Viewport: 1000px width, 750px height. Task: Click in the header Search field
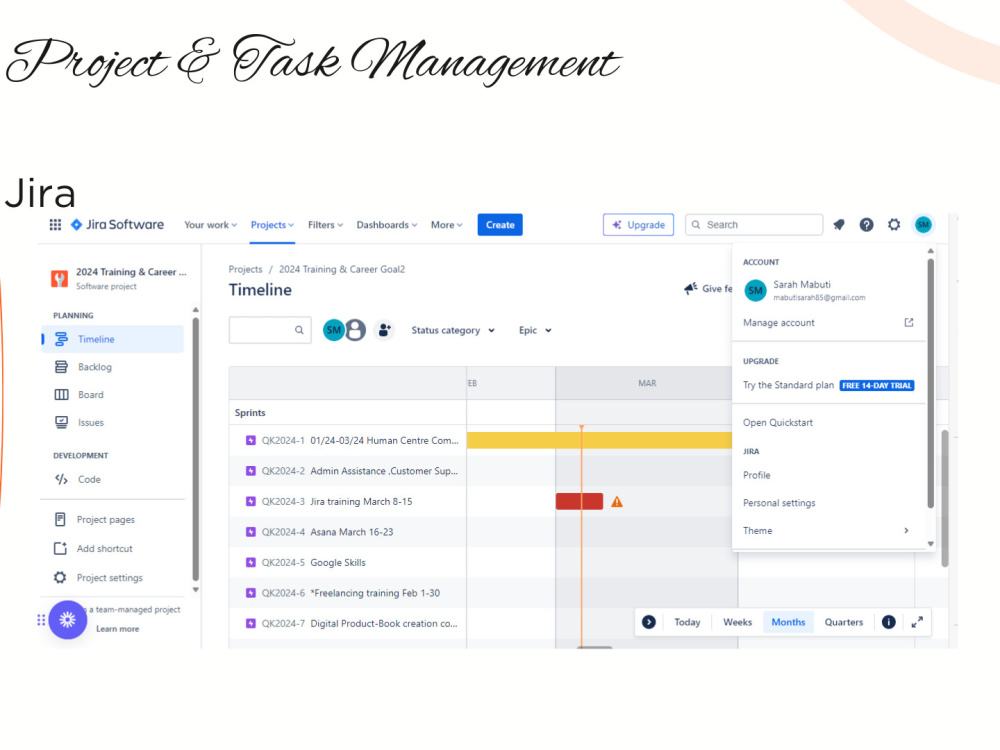[754, 224]
